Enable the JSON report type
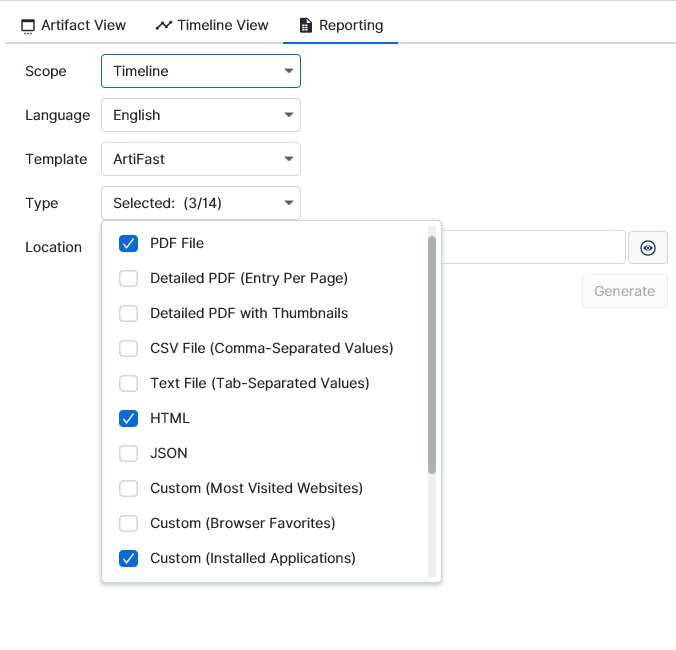 (129, 453)
